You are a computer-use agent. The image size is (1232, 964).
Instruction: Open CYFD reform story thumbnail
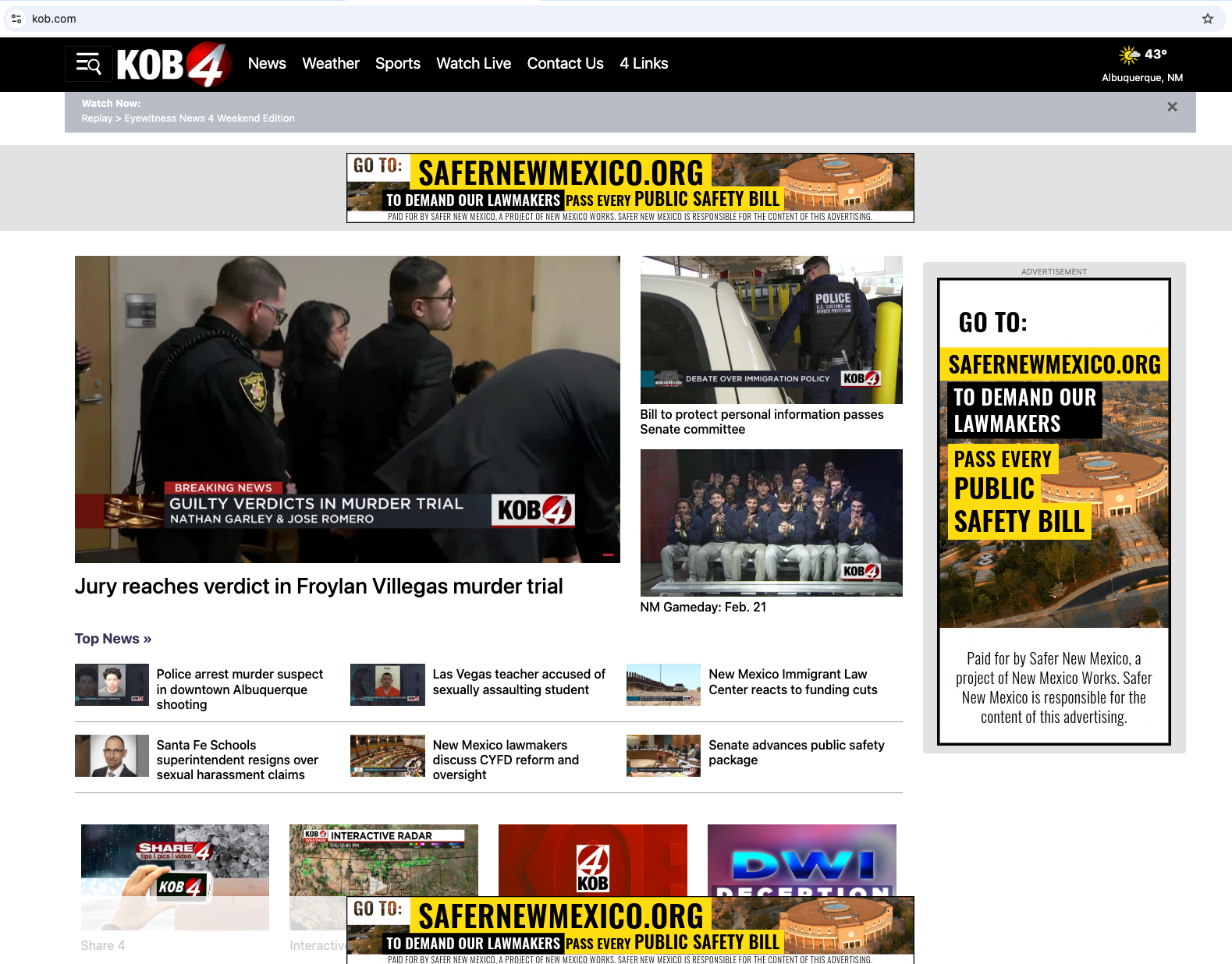click(x=387, y=756)
